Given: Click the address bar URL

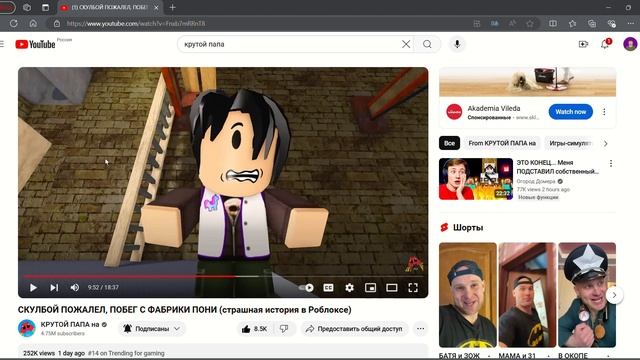Looking at the screenshot, I should point(136,24).
